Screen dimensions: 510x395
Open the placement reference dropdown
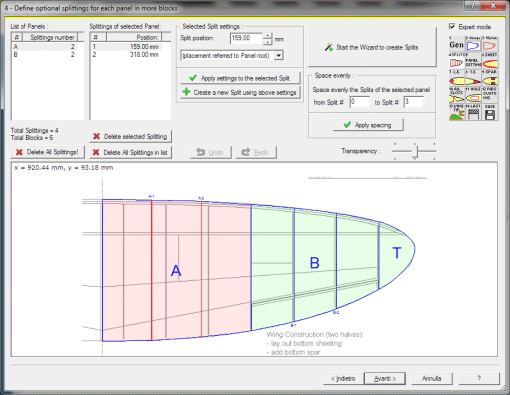279,55
